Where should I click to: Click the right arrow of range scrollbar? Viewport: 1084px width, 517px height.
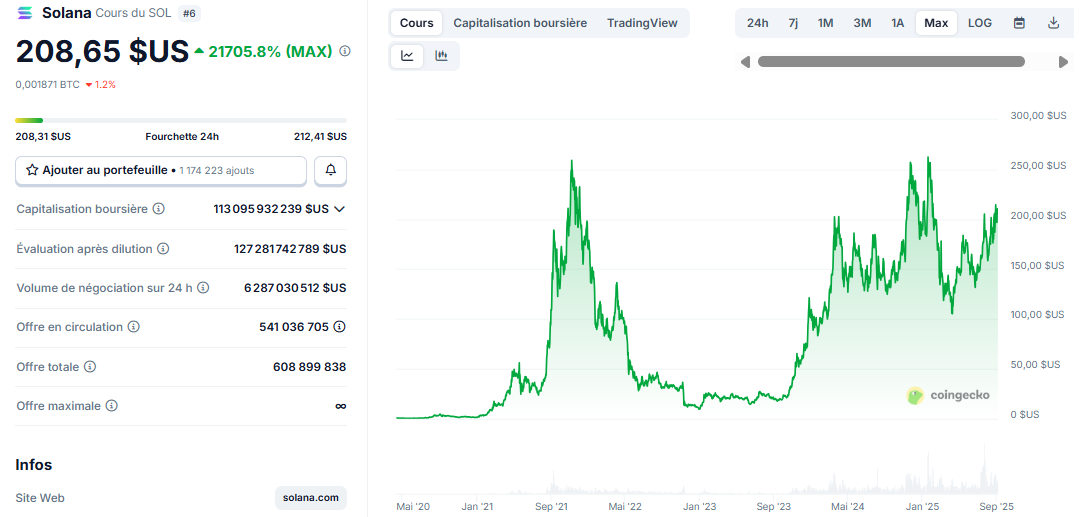(1063, 62)
